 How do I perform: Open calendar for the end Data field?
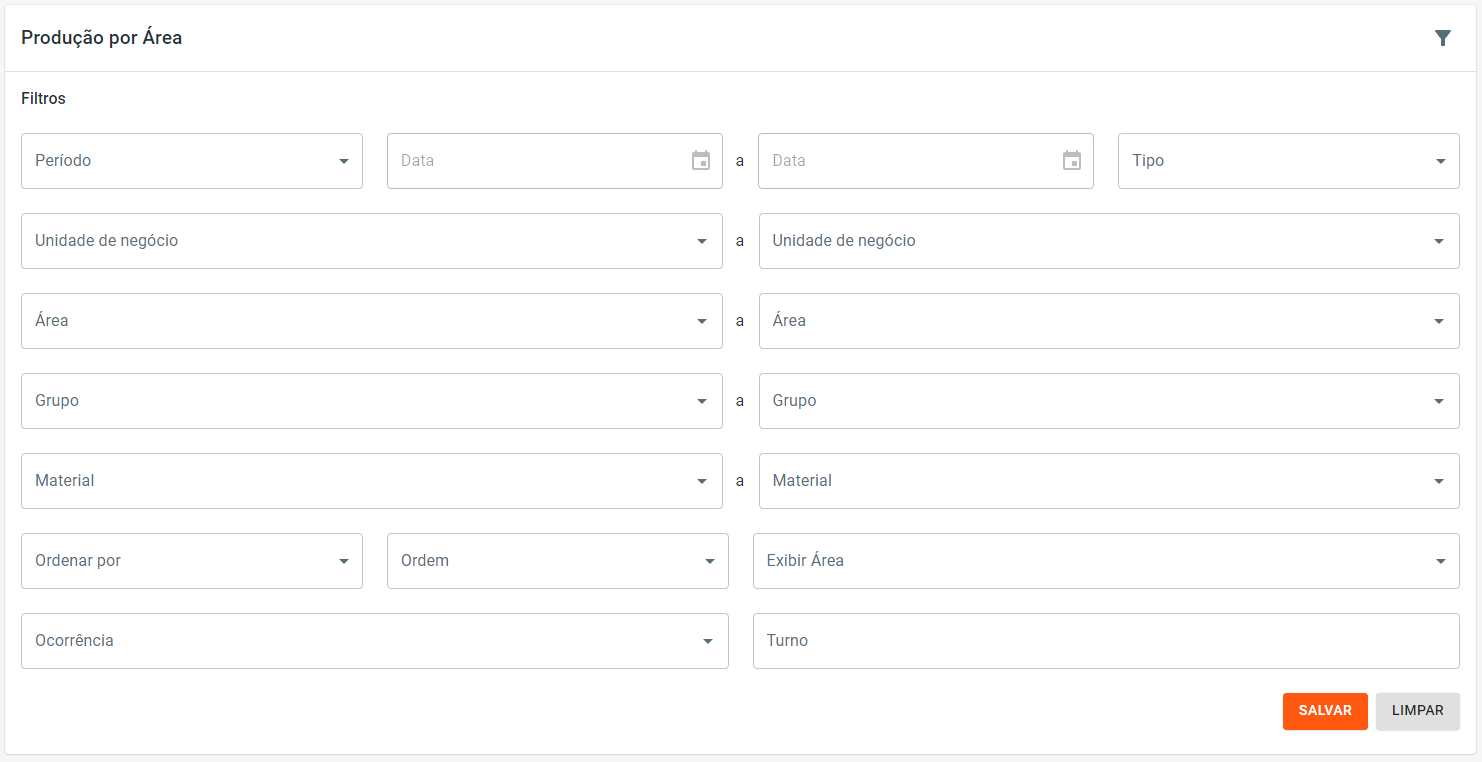[x=1072, y=161]
